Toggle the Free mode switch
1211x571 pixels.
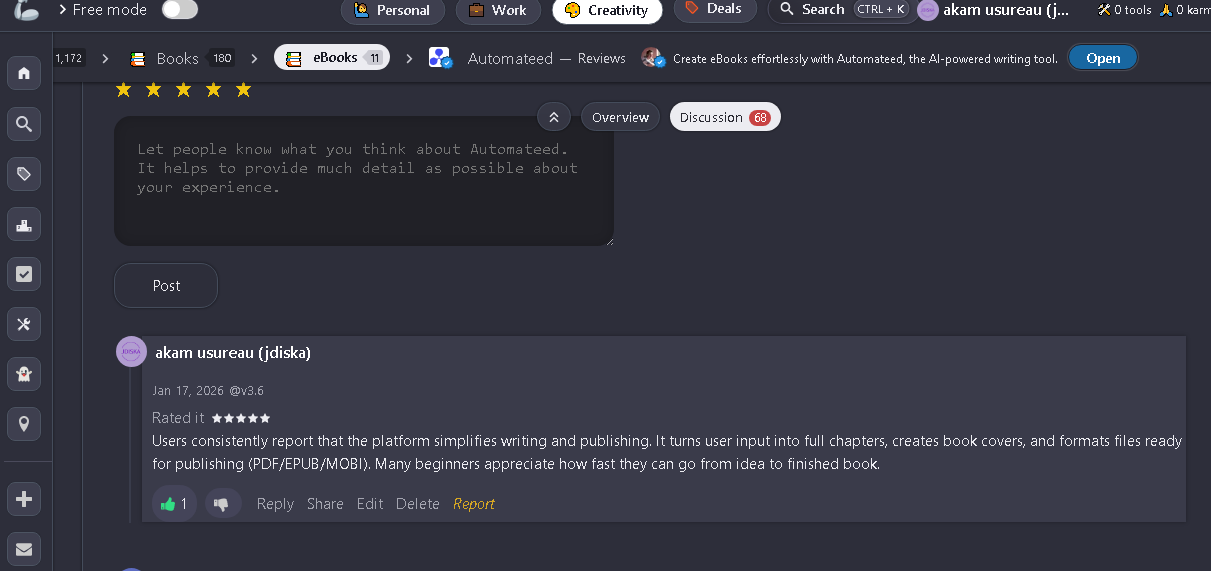(x=180, y=10)
